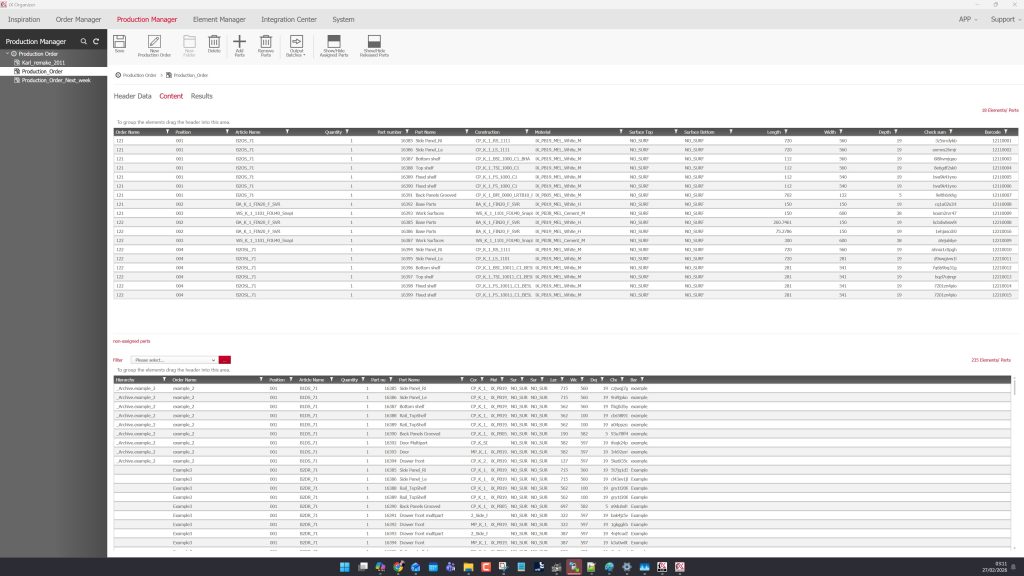Click the Part Name column header in top table
This screenshot has width=1024, height=576.
tap(426, 131)
